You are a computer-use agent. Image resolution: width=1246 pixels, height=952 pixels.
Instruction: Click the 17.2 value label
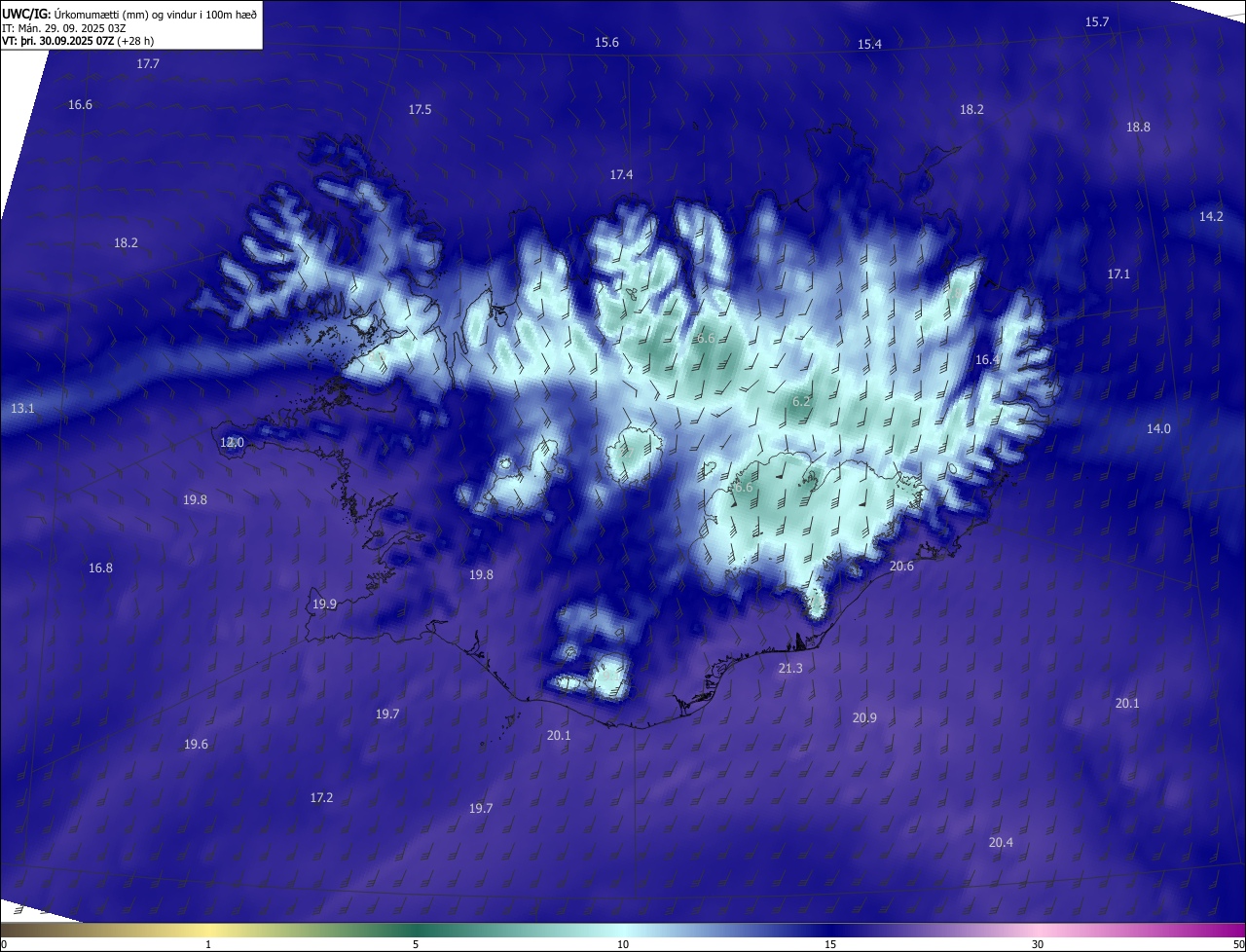(x=321, y=798)
